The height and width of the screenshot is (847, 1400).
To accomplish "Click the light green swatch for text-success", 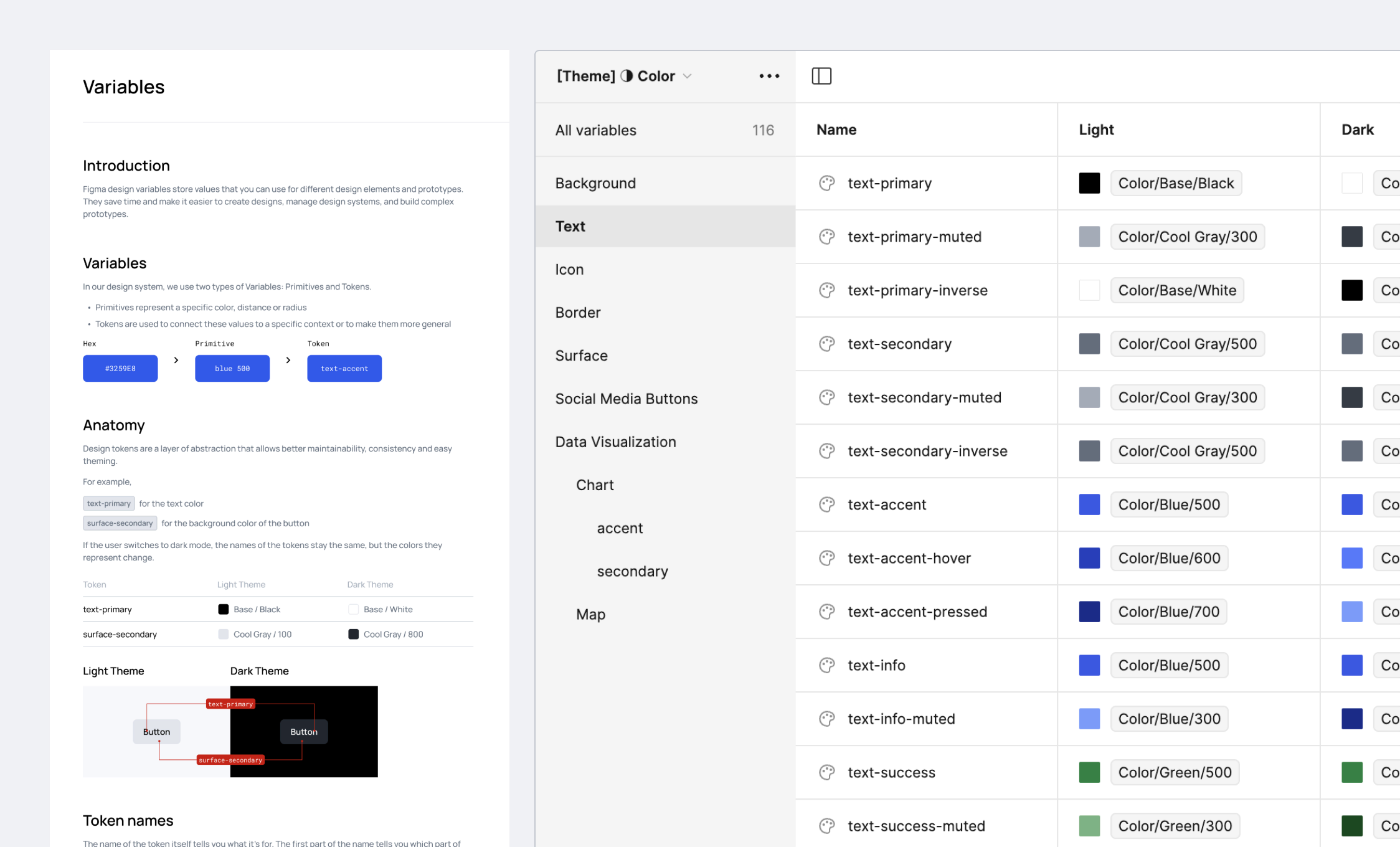I will point(1089,772).
